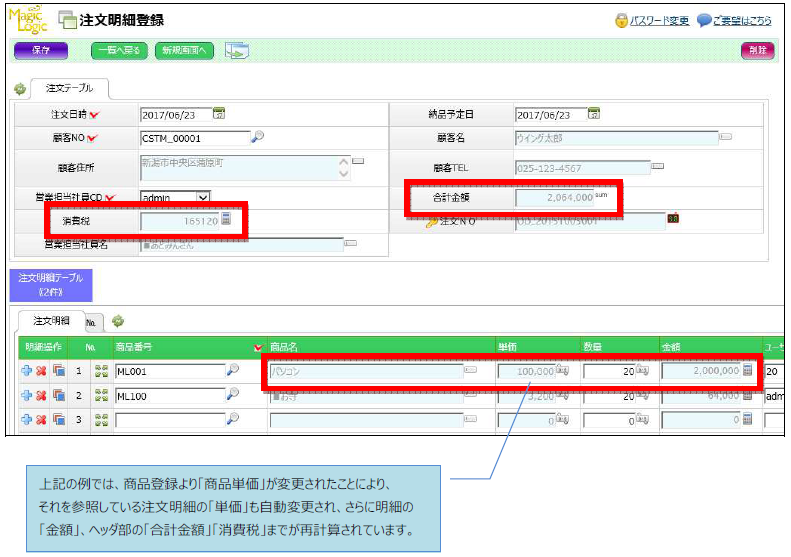Click calculator icon in row 1 金額
Viewport: 791px width, 557px height.
pyautogui.click(x=747, y=370)
